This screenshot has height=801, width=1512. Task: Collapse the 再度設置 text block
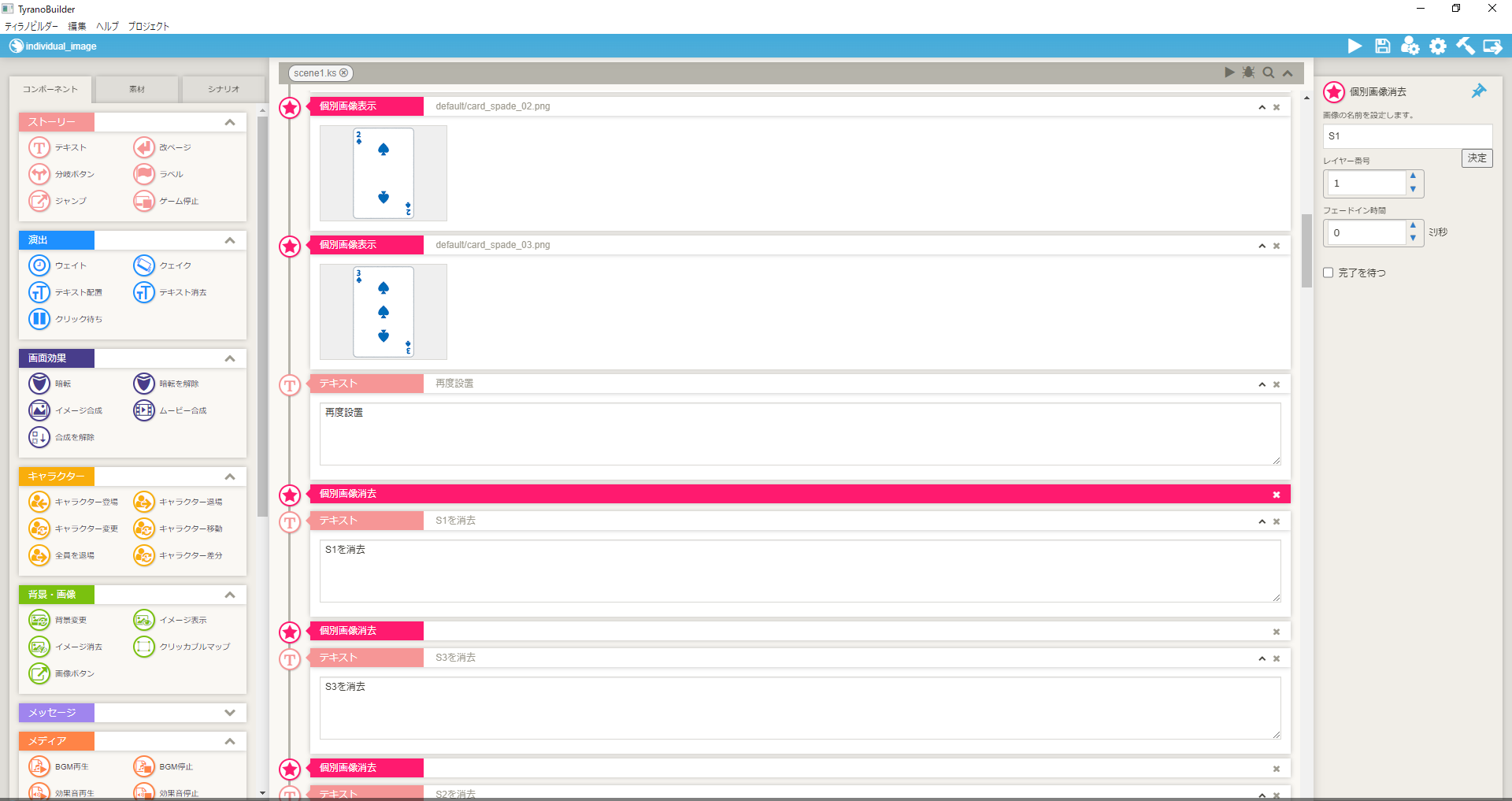pyautogui.click(x=1262, y=384)
